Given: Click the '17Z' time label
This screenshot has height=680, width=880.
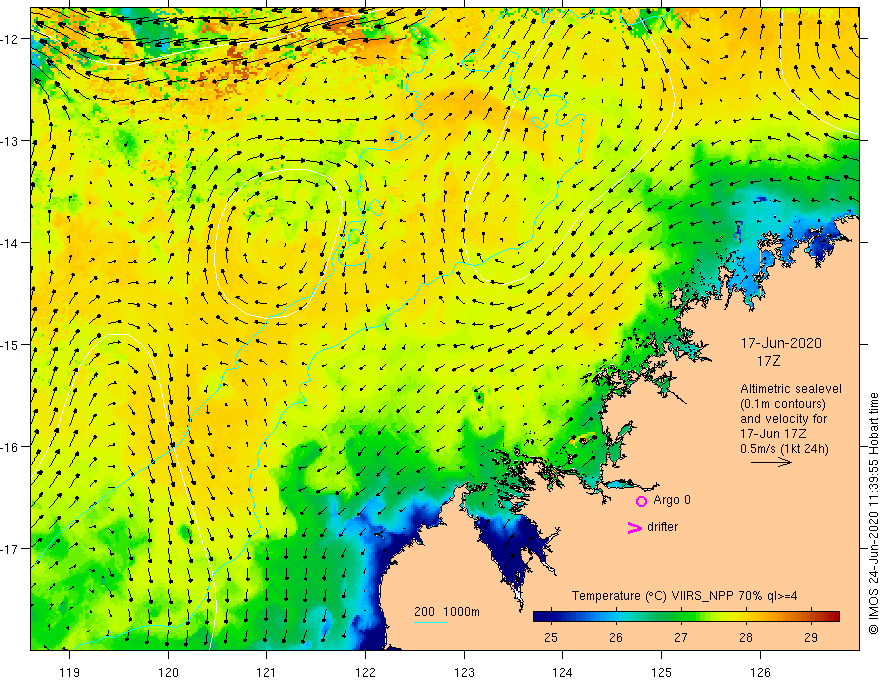Looking at the screenshot, I should [768, 361].
